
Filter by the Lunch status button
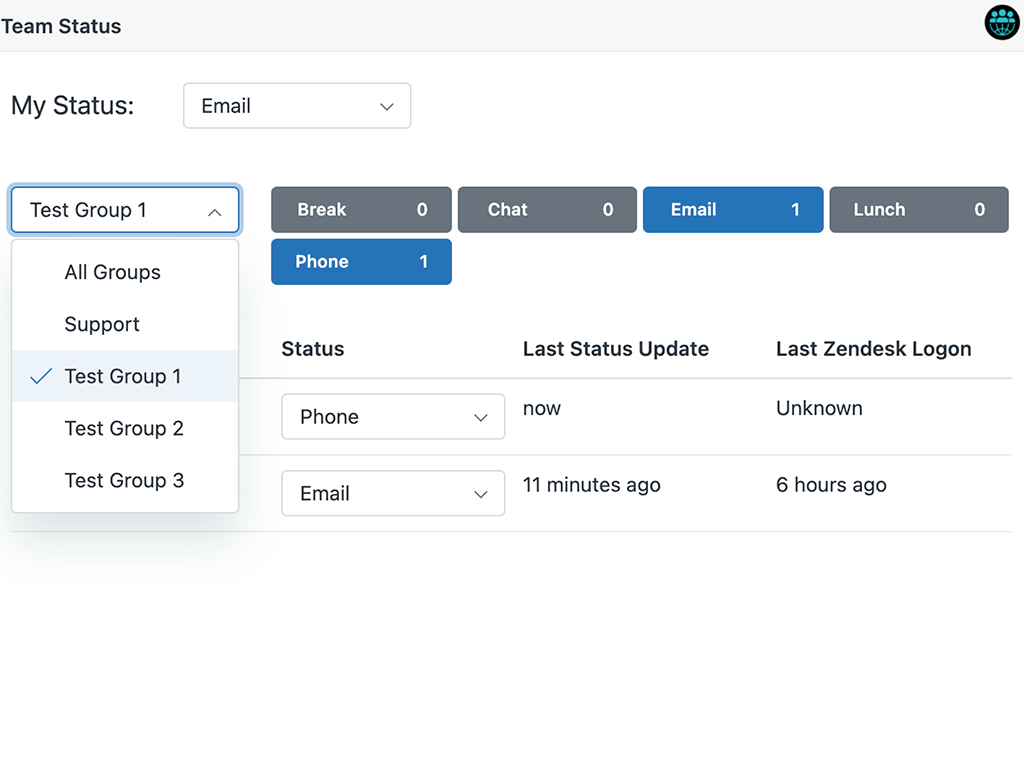918,210
